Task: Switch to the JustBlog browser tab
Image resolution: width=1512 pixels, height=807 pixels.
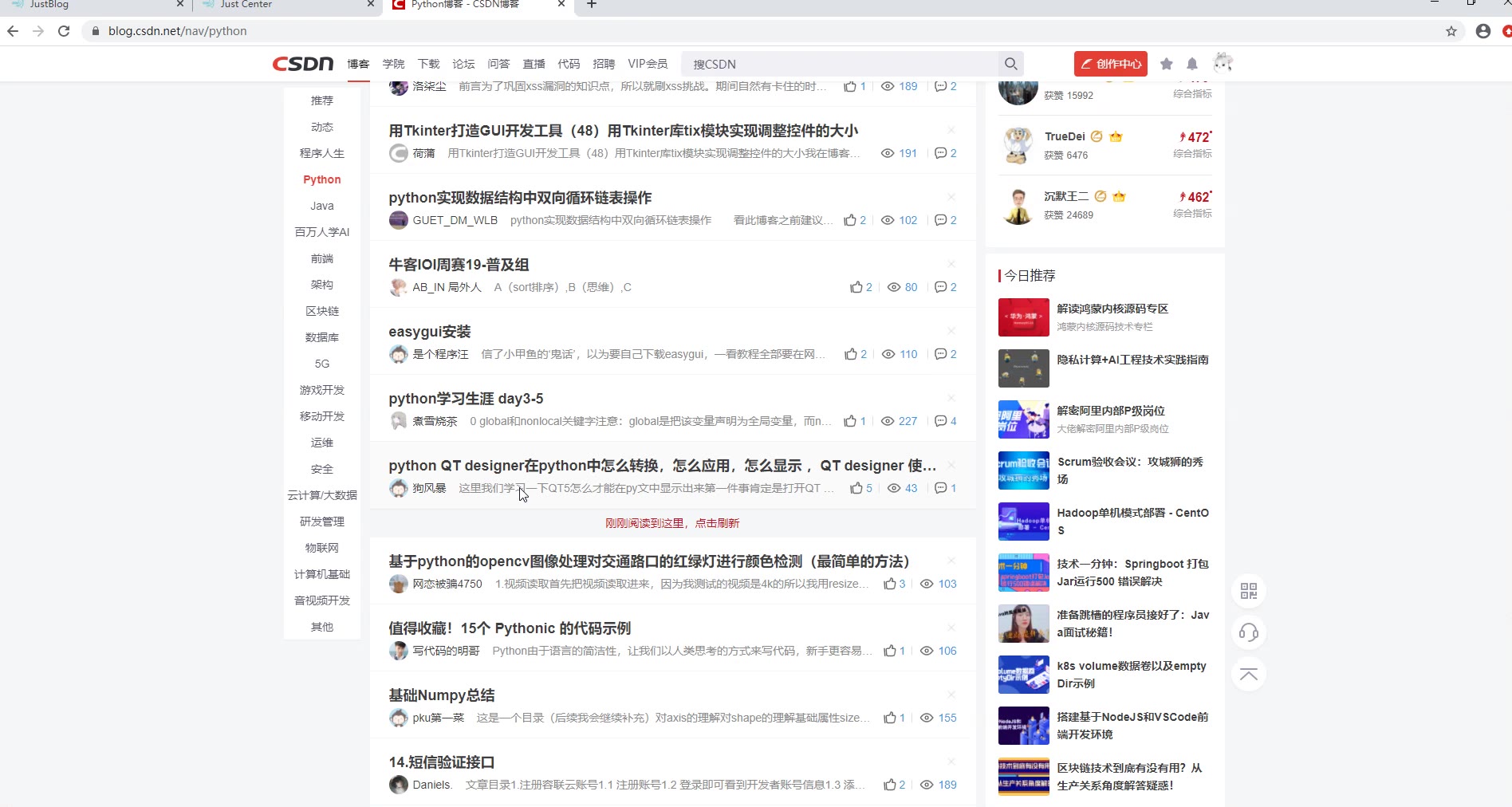Action: click(x=96, y=5)
